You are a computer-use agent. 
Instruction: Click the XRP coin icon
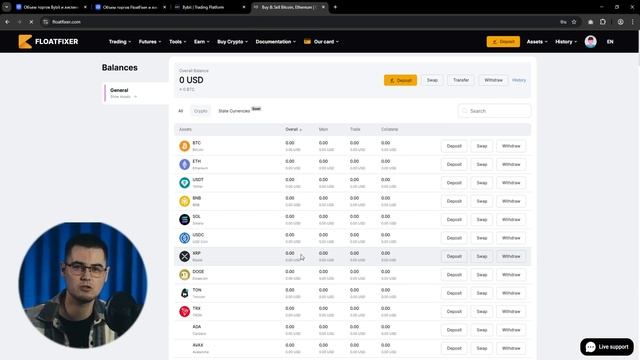[184, 256]
